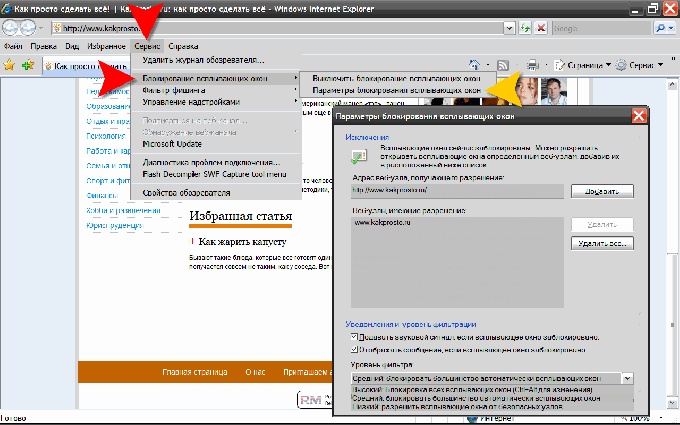Click the RSS feeds icon

coord(503,65)
